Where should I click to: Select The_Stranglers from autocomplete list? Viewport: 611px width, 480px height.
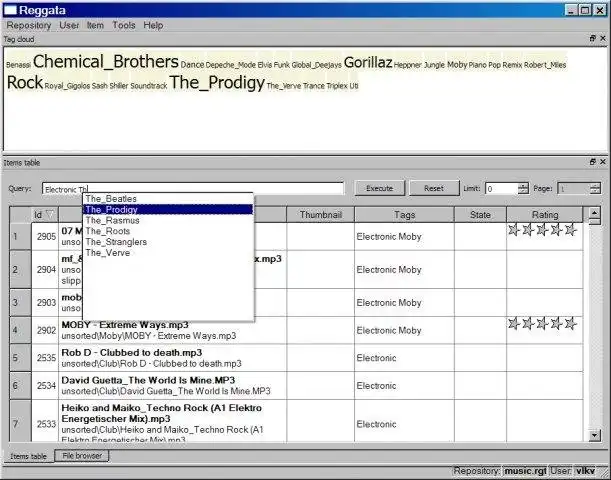[x=168, y=242]
